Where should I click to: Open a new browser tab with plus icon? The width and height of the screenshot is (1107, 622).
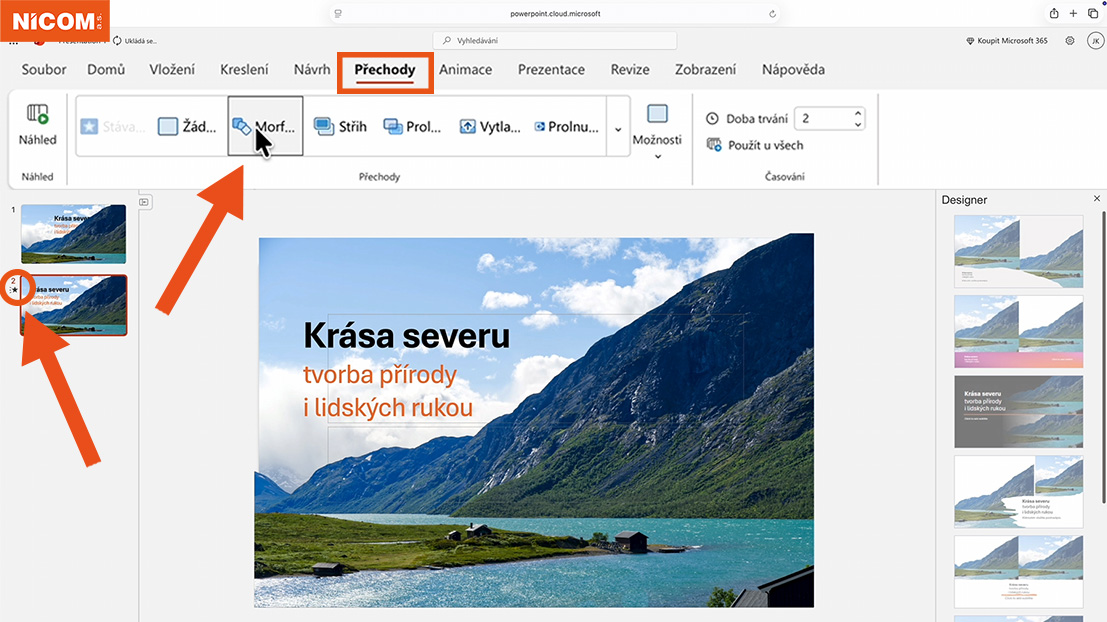(x=1073, y=13)
